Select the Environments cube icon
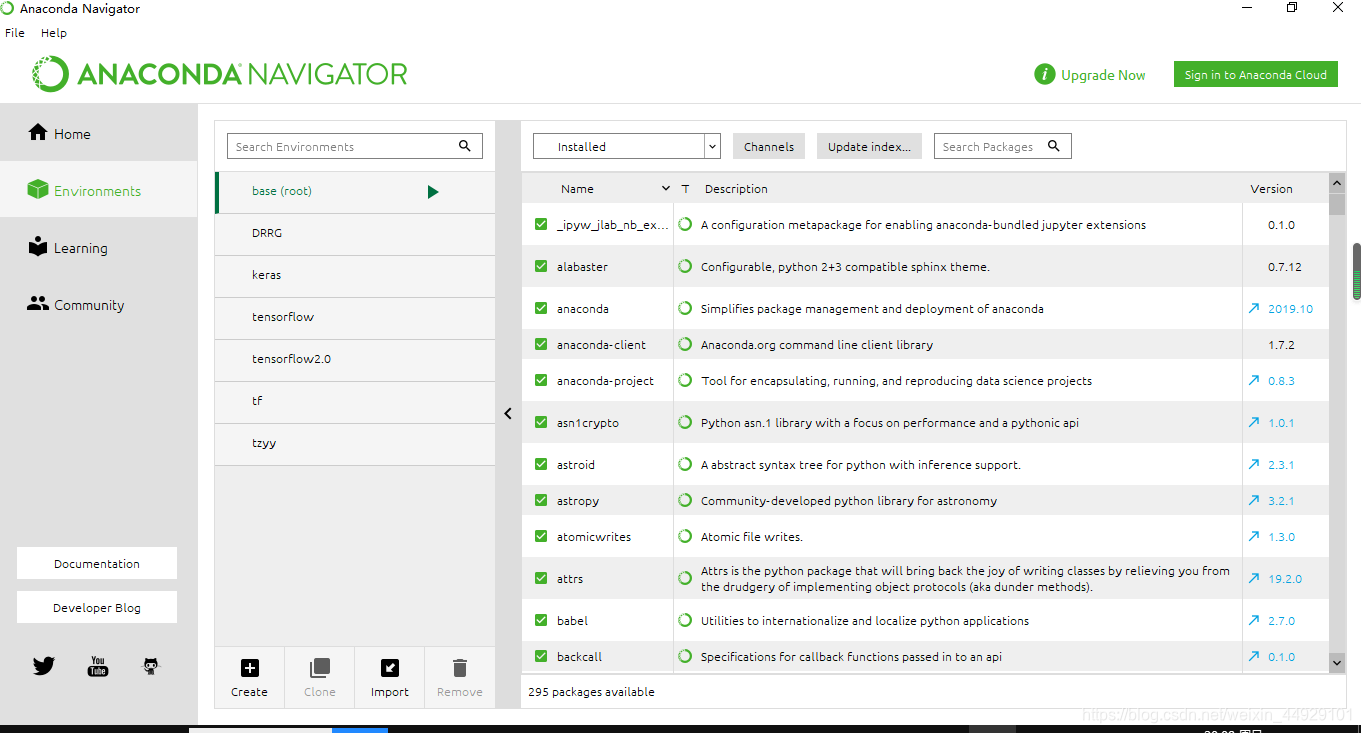Viewport: 1361px width, 733px height. [38, 189]
